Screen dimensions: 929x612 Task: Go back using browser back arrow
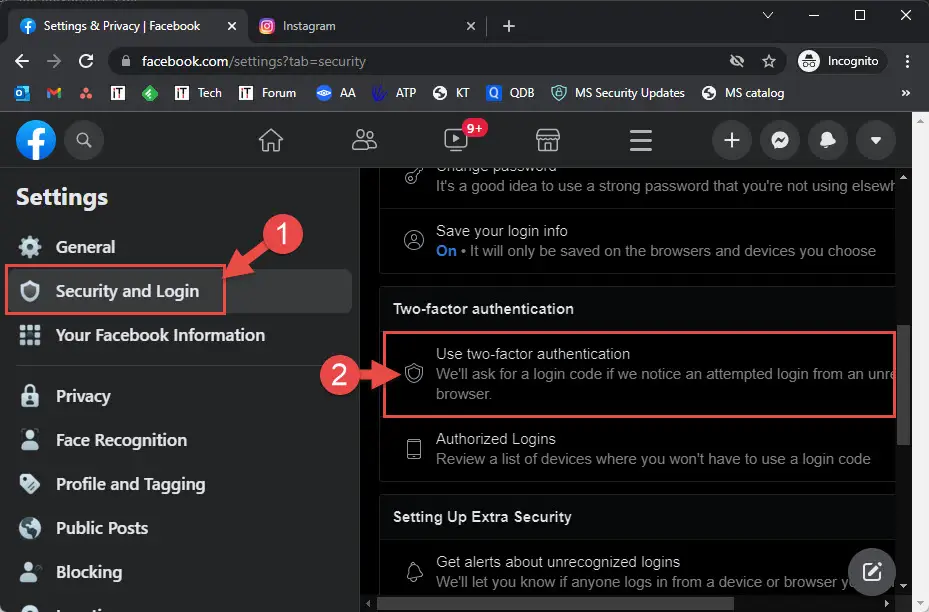pos(22,61)
